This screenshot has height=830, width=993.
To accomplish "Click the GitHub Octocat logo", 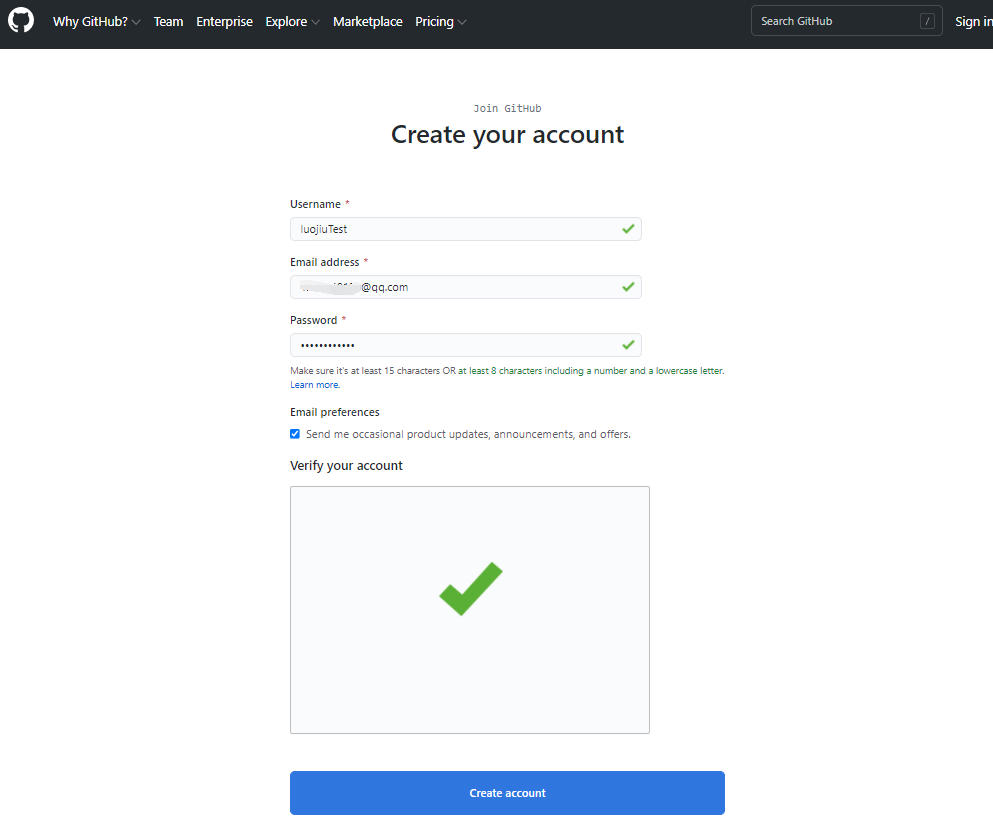I will pyautogui.click(x=21, y=21).
